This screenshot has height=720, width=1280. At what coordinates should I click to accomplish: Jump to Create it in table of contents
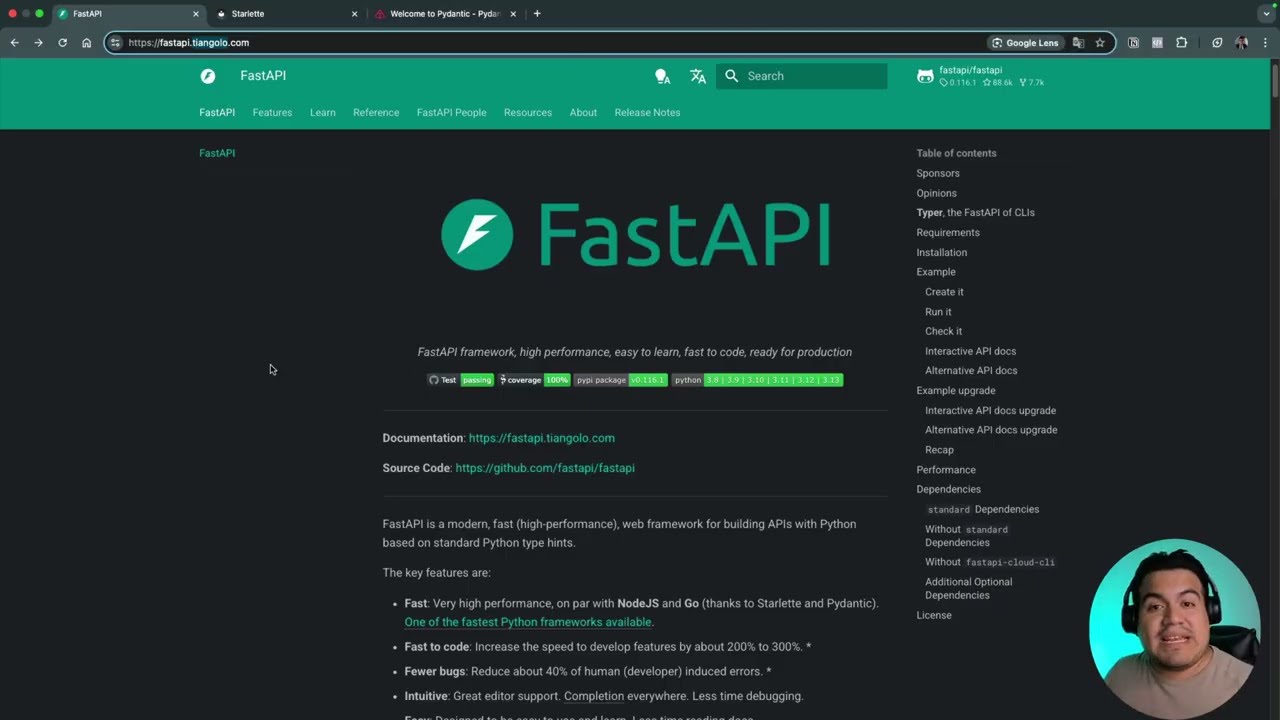point(944,292)
